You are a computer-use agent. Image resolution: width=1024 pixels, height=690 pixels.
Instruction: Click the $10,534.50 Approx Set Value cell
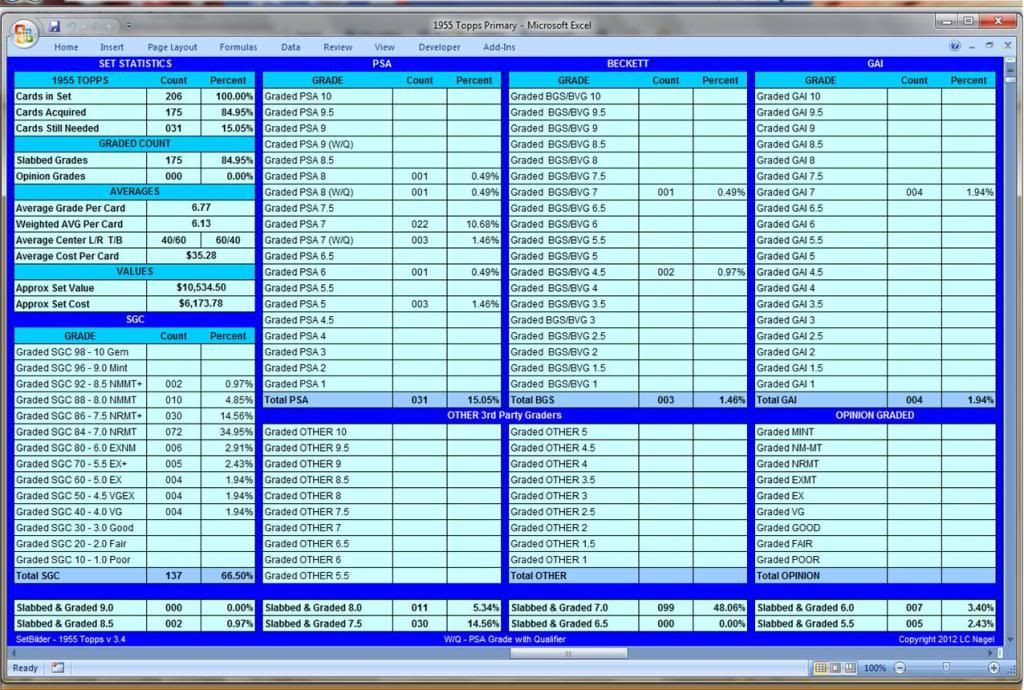tap(201, 288)
